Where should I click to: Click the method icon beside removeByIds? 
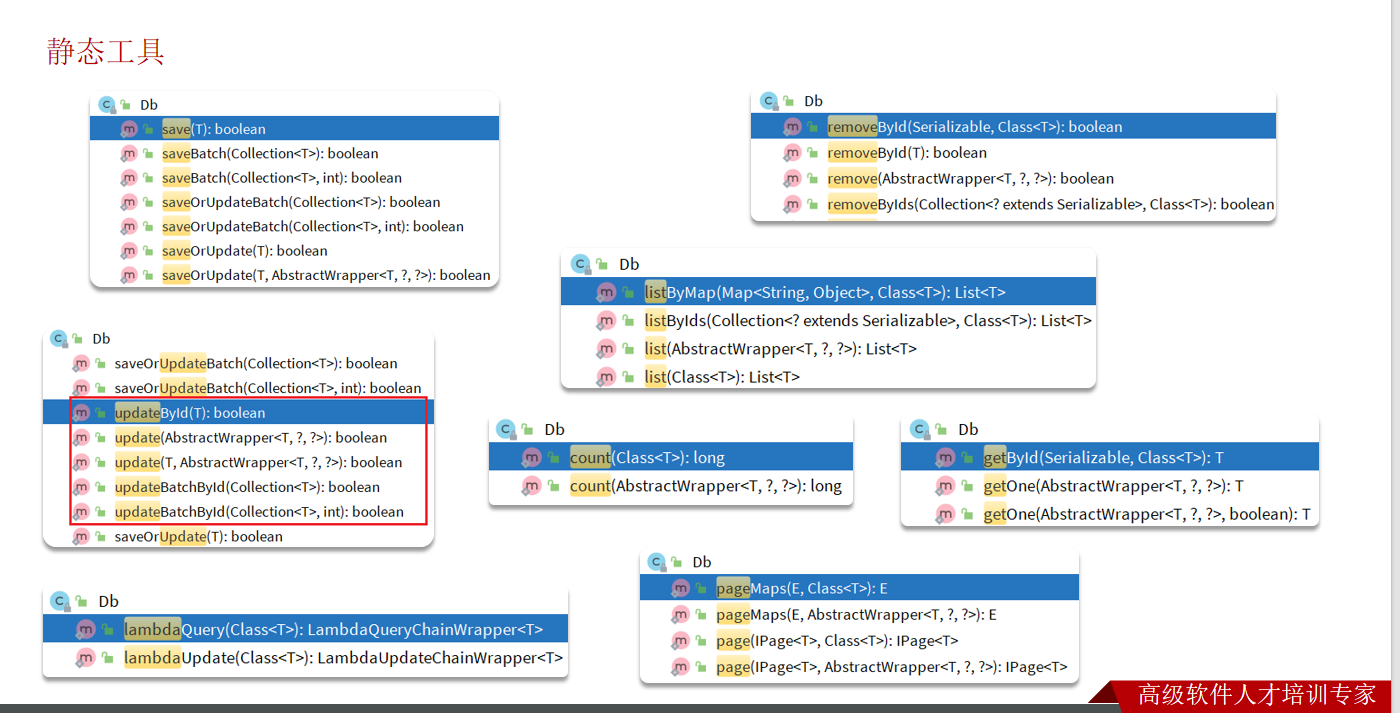(792, 205)
